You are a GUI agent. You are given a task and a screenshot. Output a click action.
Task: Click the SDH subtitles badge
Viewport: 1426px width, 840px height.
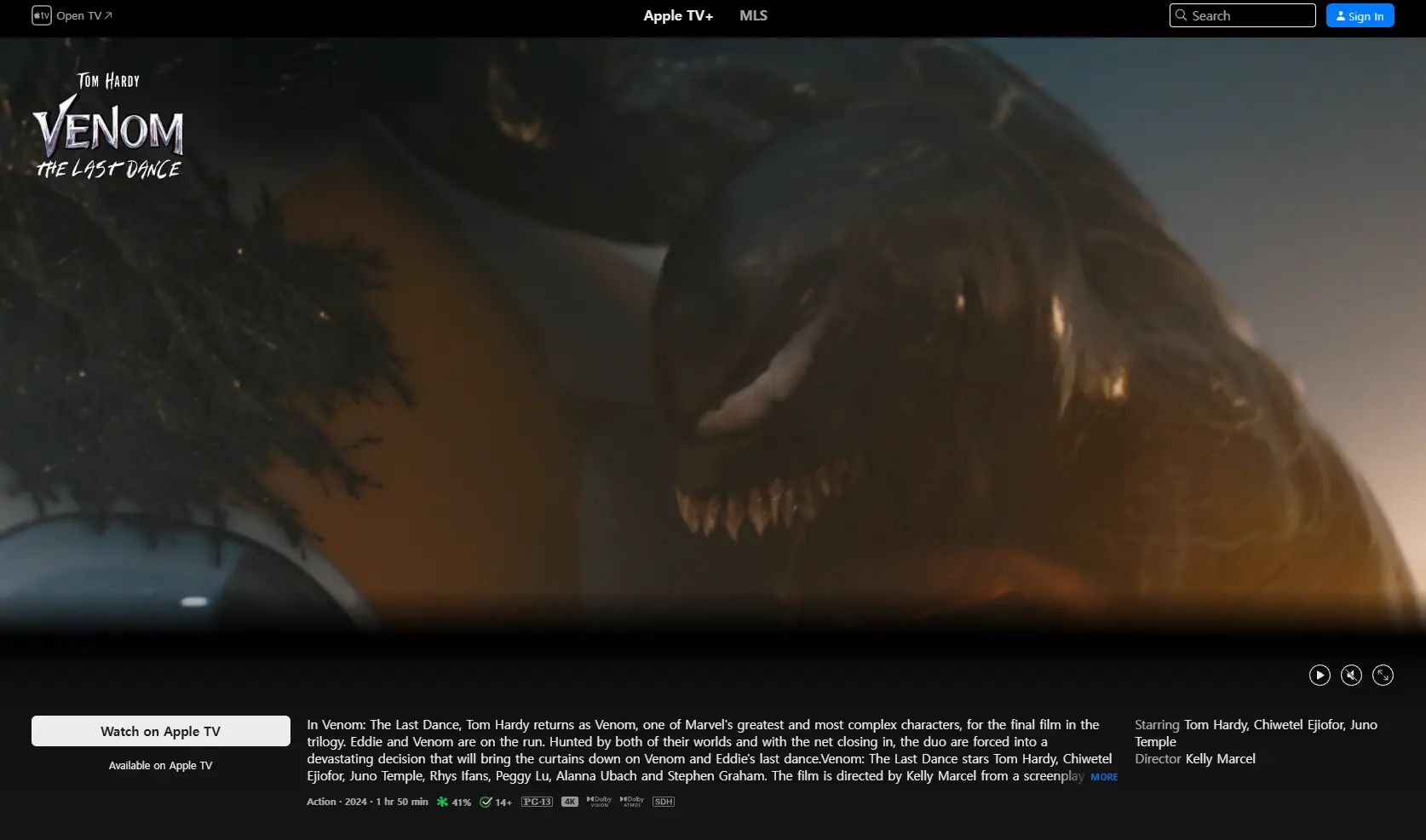tap(664, 802)
